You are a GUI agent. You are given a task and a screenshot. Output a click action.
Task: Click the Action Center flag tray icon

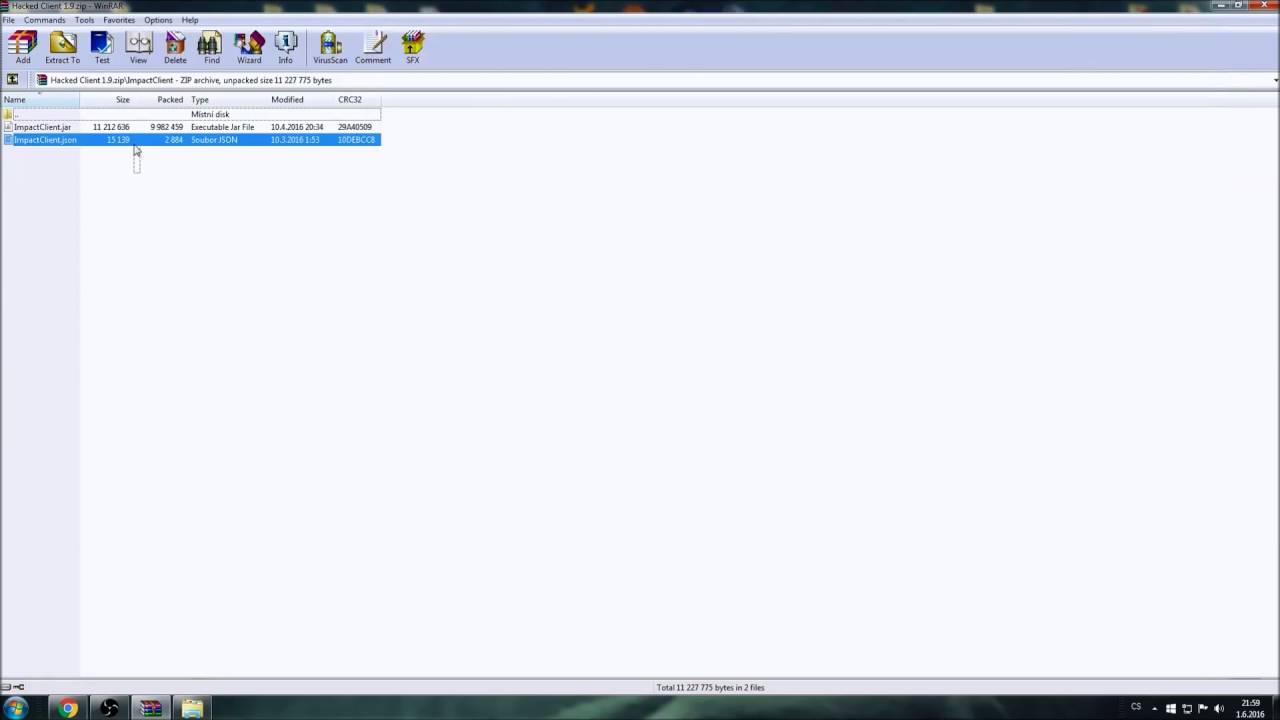1203,708
